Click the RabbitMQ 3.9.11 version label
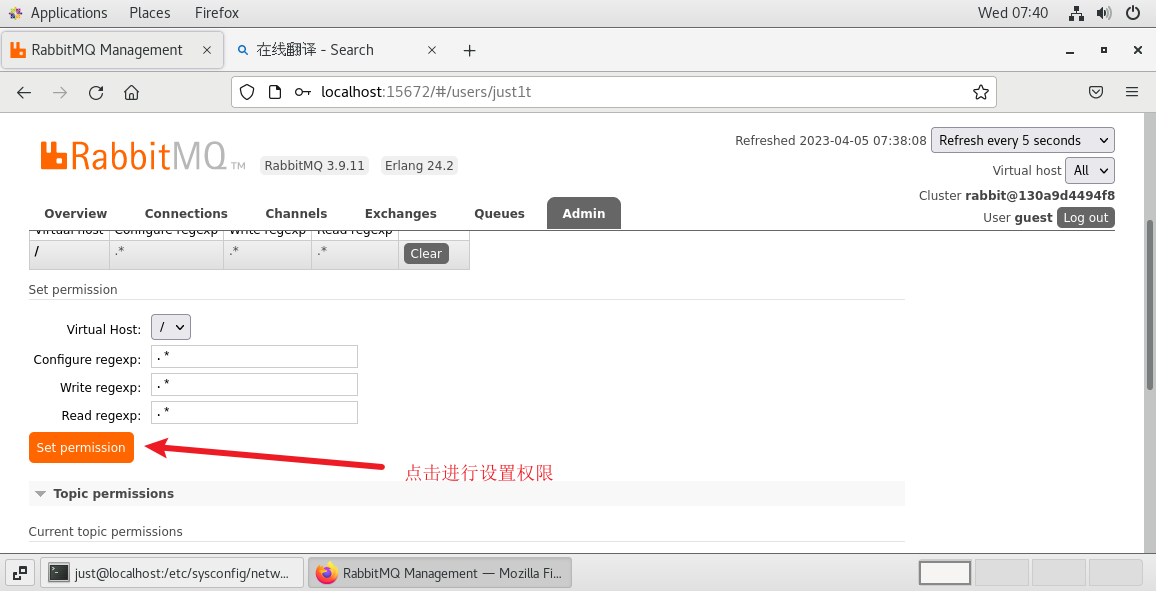This screenshot has width=1156, height=591. click(x=315, y=165)
